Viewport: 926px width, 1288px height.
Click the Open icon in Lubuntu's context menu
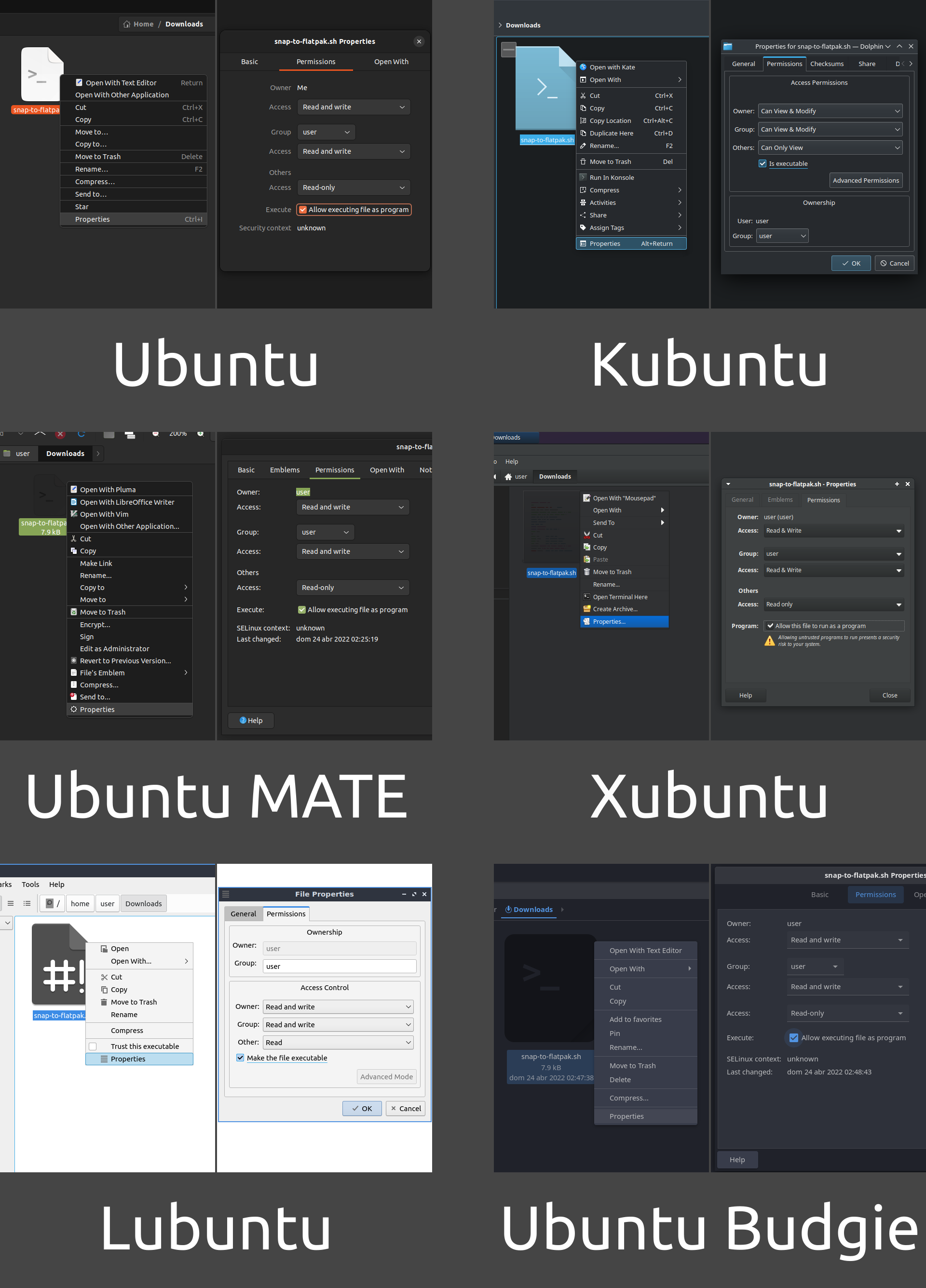coord(104,948)
